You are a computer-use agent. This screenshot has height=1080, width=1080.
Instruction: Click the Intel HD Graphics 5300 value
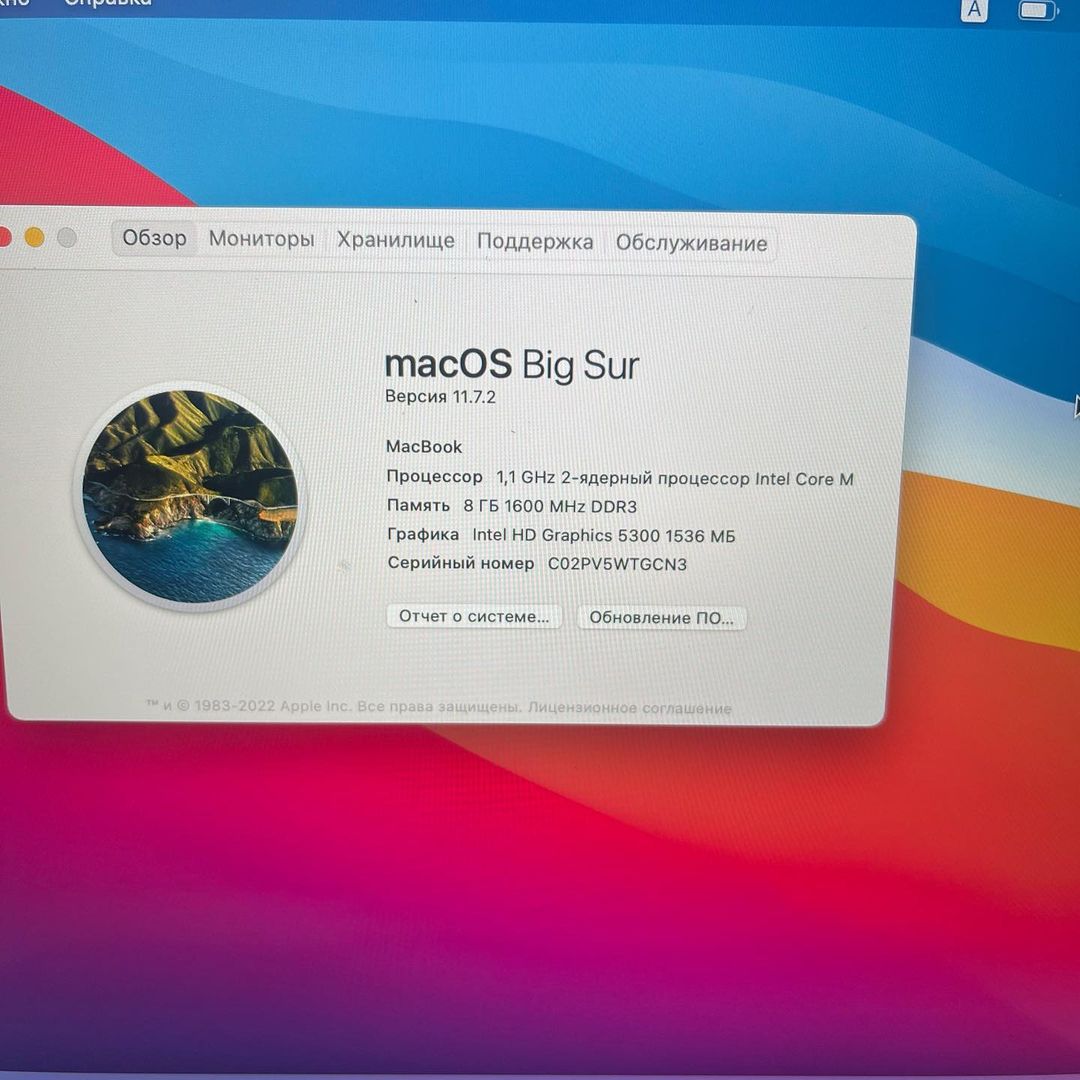[603, 536]
